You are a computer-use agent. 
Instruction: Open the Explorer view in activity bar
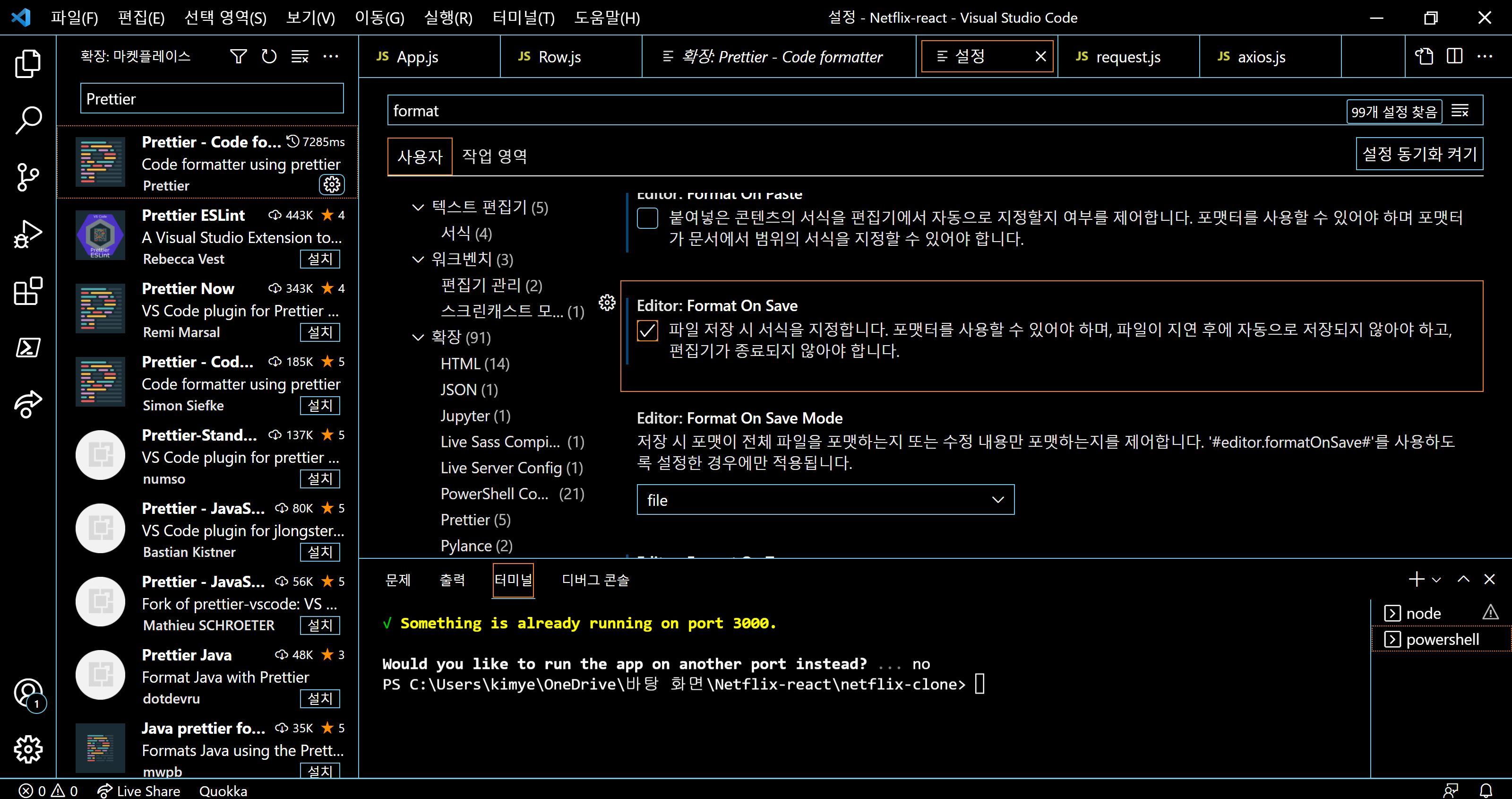[27, 63]
